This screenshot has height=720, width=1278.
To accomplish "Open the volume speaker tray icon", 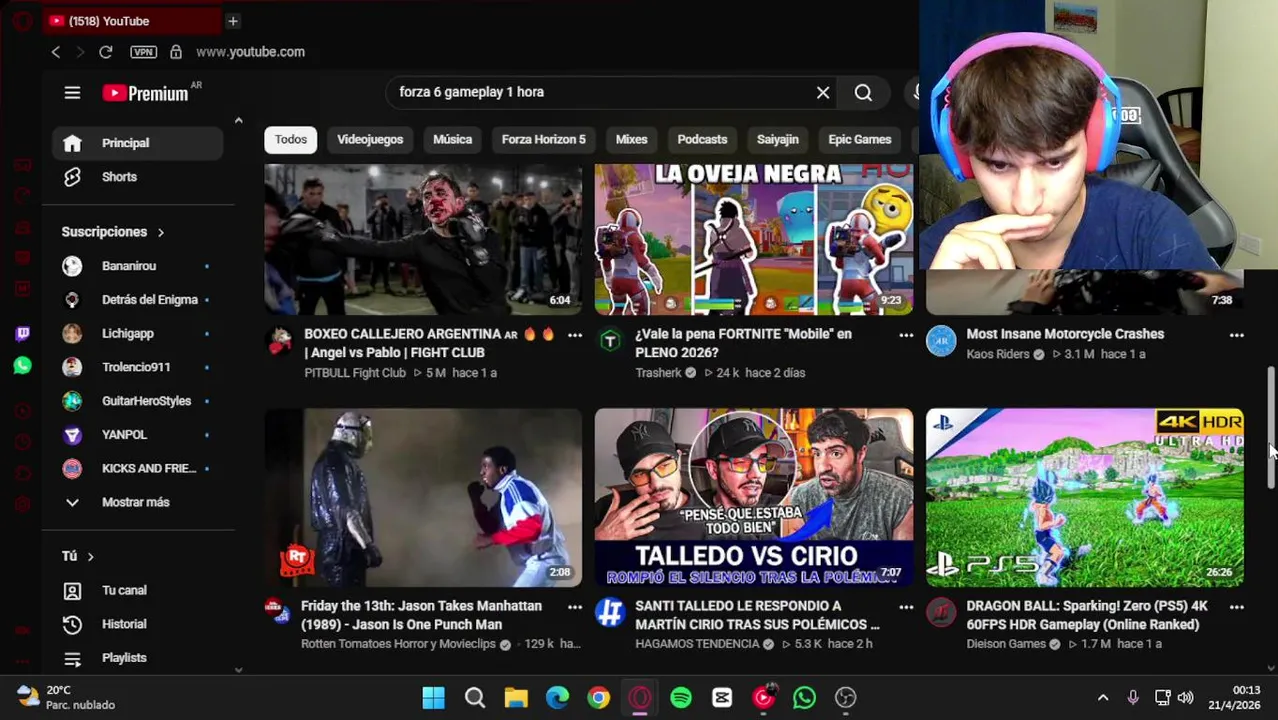I will [1185, 698].
